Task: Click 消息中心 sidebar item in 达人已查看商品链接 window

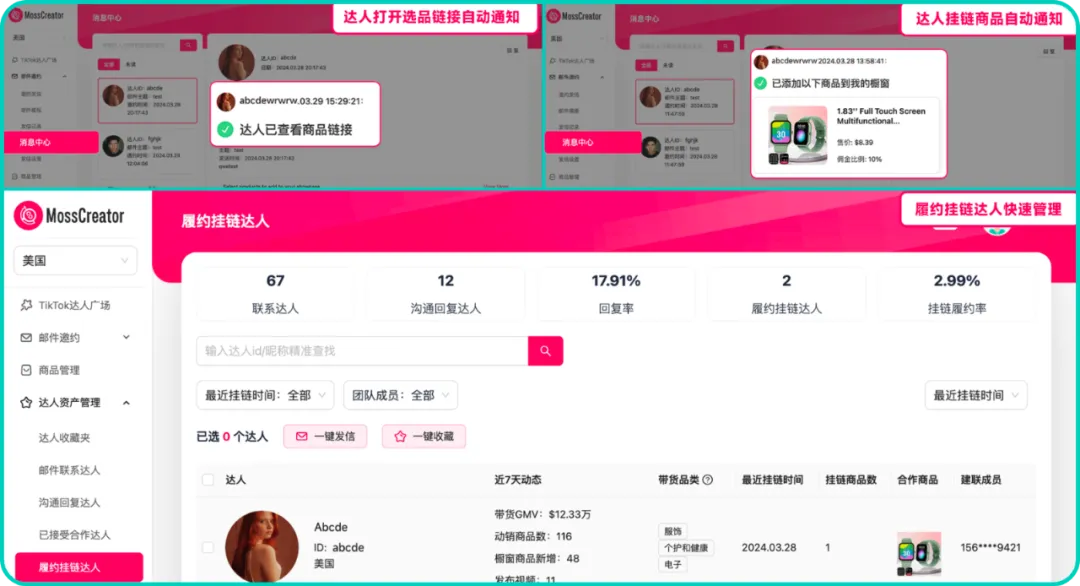Action: coord(51,142)
